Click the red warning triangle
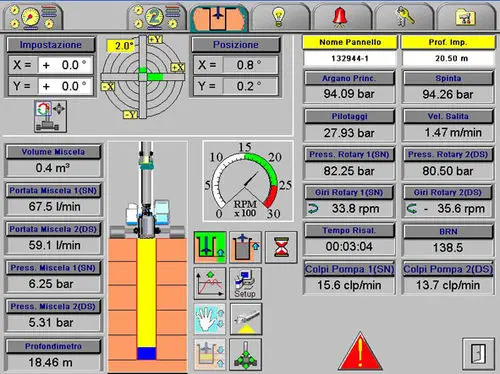500x374 pixels. (x=360, y=351)
